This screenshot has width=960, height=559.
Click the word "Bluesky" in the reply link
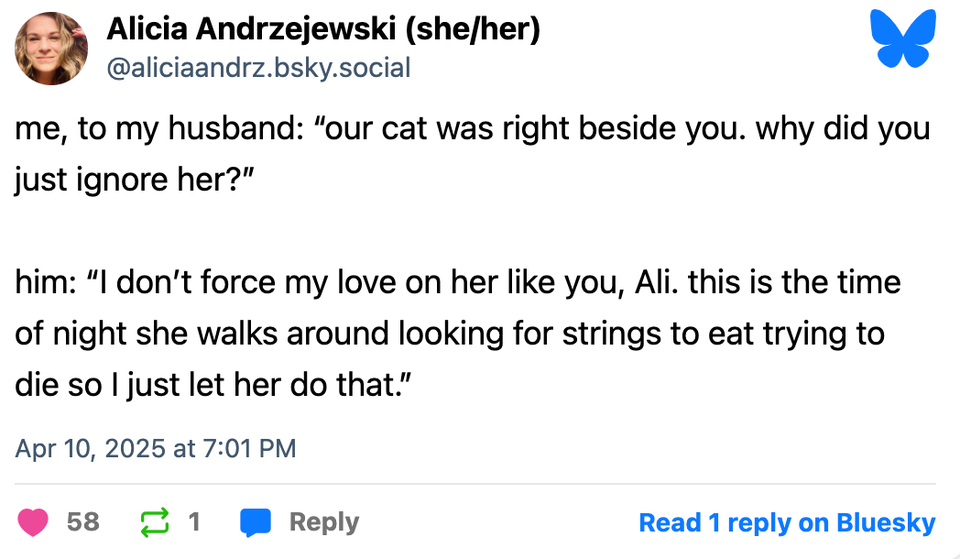coord(886,522)
